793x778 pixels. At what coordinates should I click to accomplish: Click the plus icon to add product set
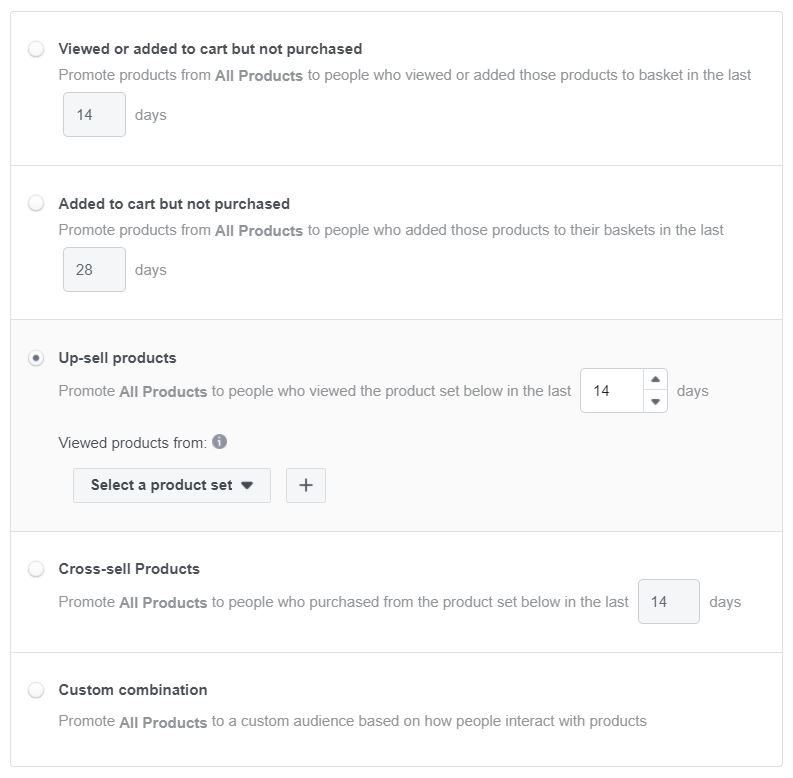click(x=305, y=485)
